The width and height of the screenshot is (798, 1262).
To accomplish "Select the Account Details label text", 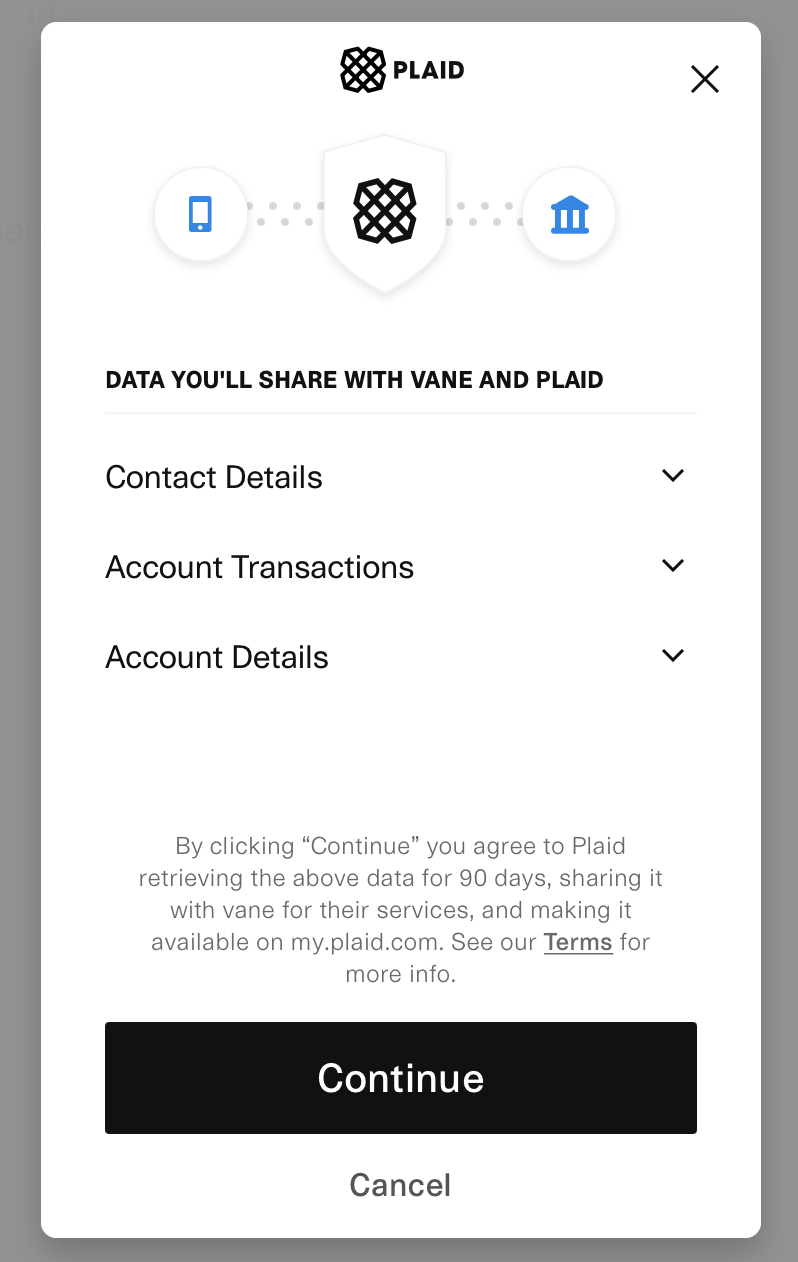I will tap(217, 657).
